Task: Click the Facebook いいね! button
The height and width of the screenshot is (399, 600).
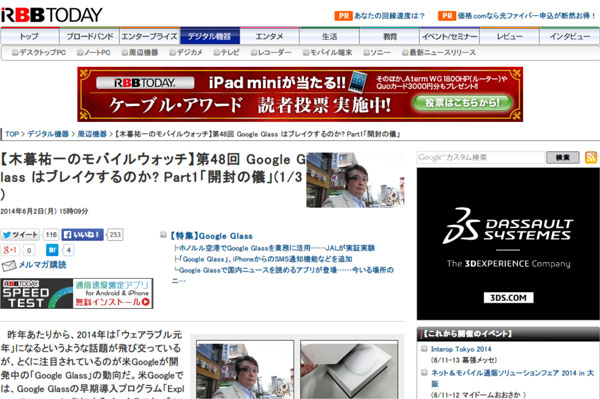Action: pos(82,235)
